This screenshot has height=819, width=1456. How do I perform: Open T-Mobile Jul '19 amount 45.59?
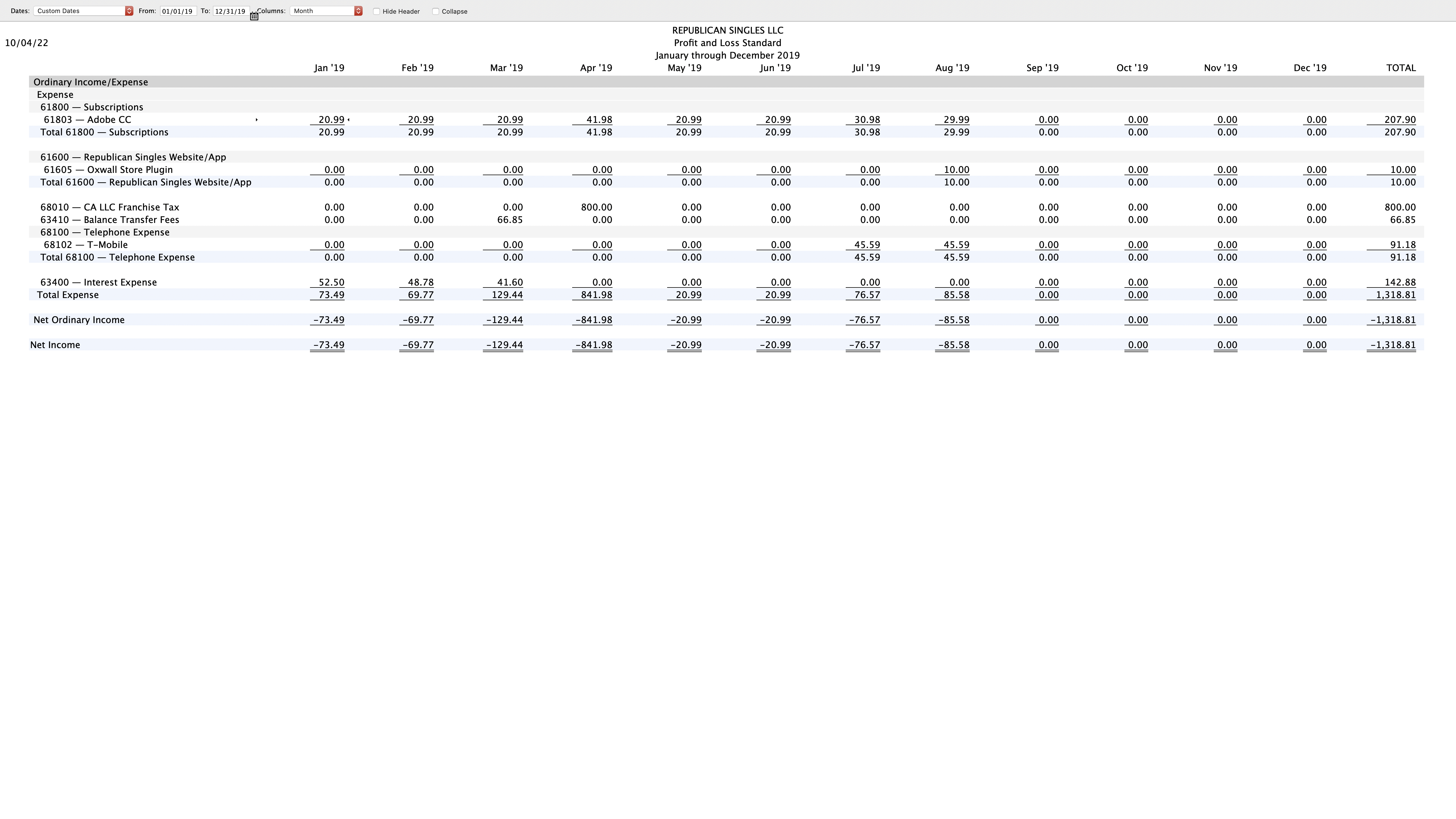pyautogui.click(x=867, y=245)
